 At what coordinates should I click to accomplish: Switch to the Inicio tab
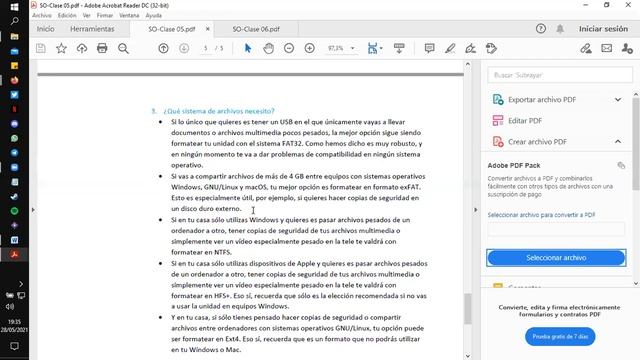45,29
